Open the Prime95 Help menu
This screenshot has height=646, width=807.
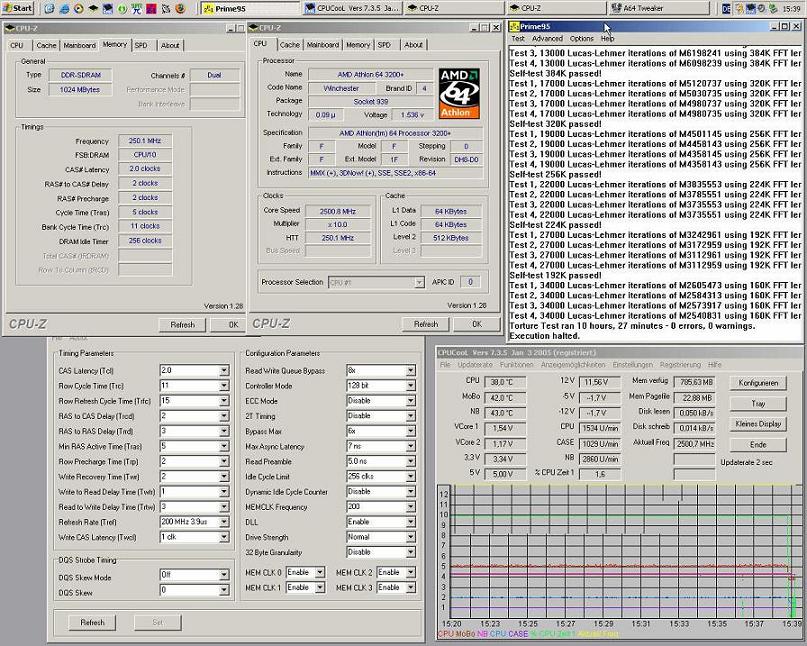pos(607,39)
